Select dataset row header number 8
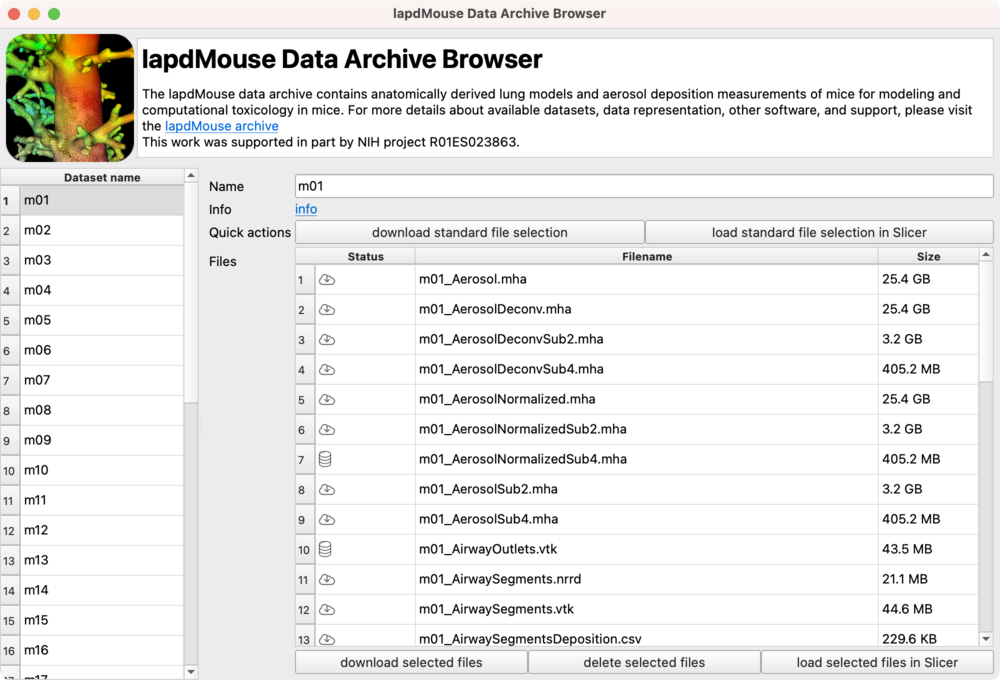Image resolution: width=1000 pixels, height=680 pixels. coord(10,410)
